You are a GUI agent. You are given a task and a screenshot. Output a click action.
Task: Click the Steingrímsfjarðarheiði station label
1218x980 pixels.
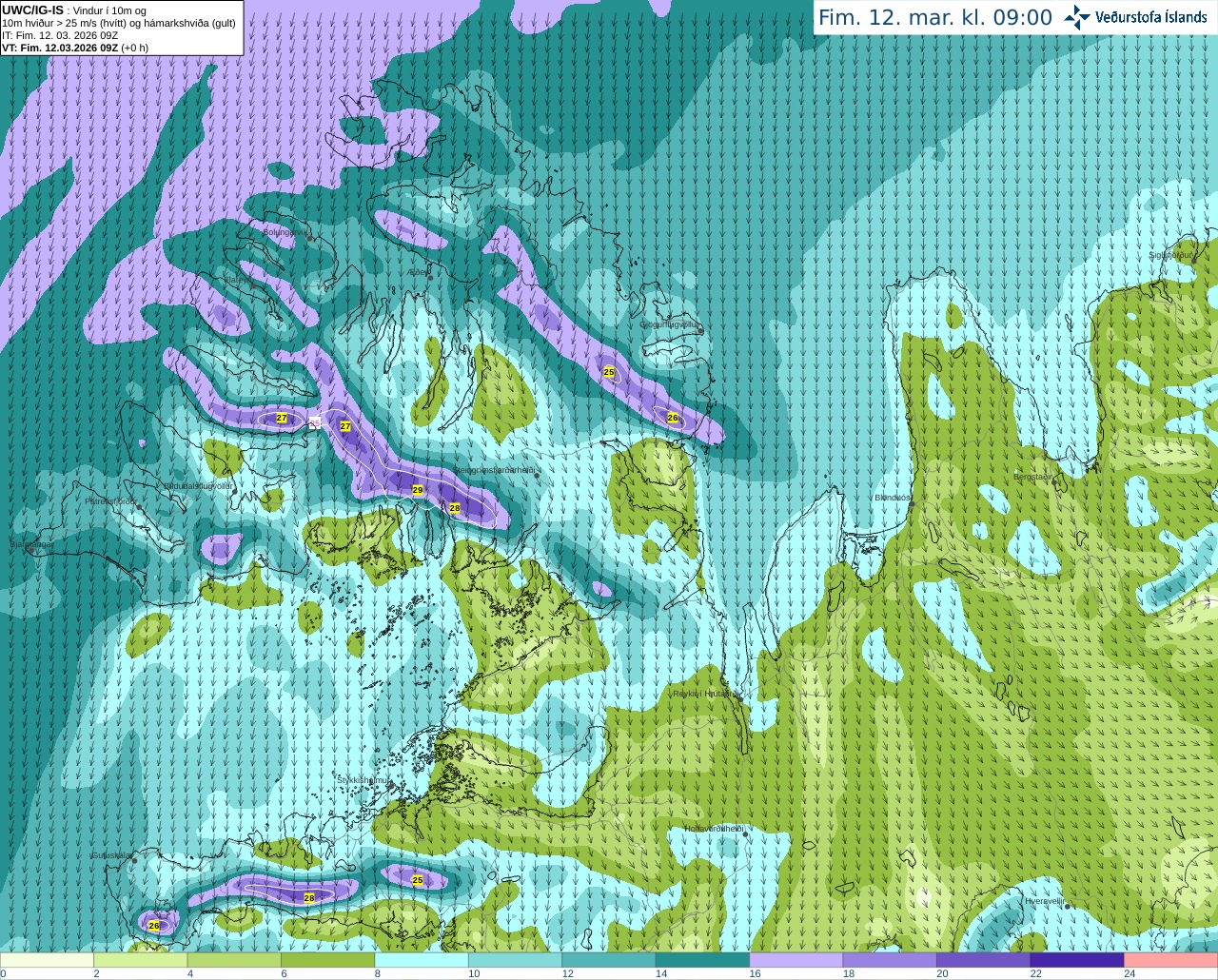pyautogui.click(x=493, y=470)
